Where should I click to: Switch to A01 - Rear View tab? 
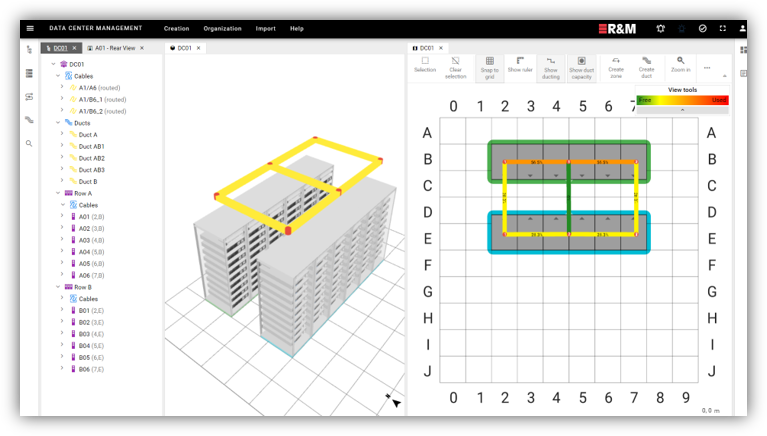[115, 48]
